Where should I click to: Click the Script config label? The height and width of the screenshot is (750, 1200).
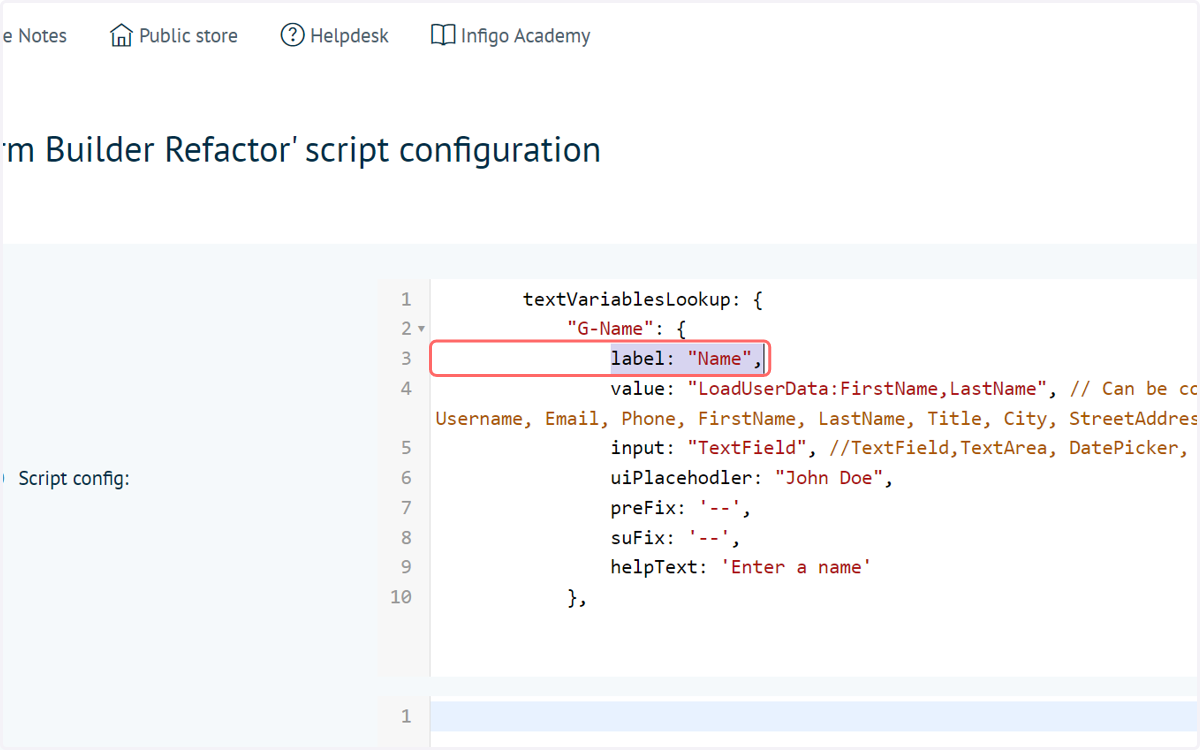click(74, 479)
